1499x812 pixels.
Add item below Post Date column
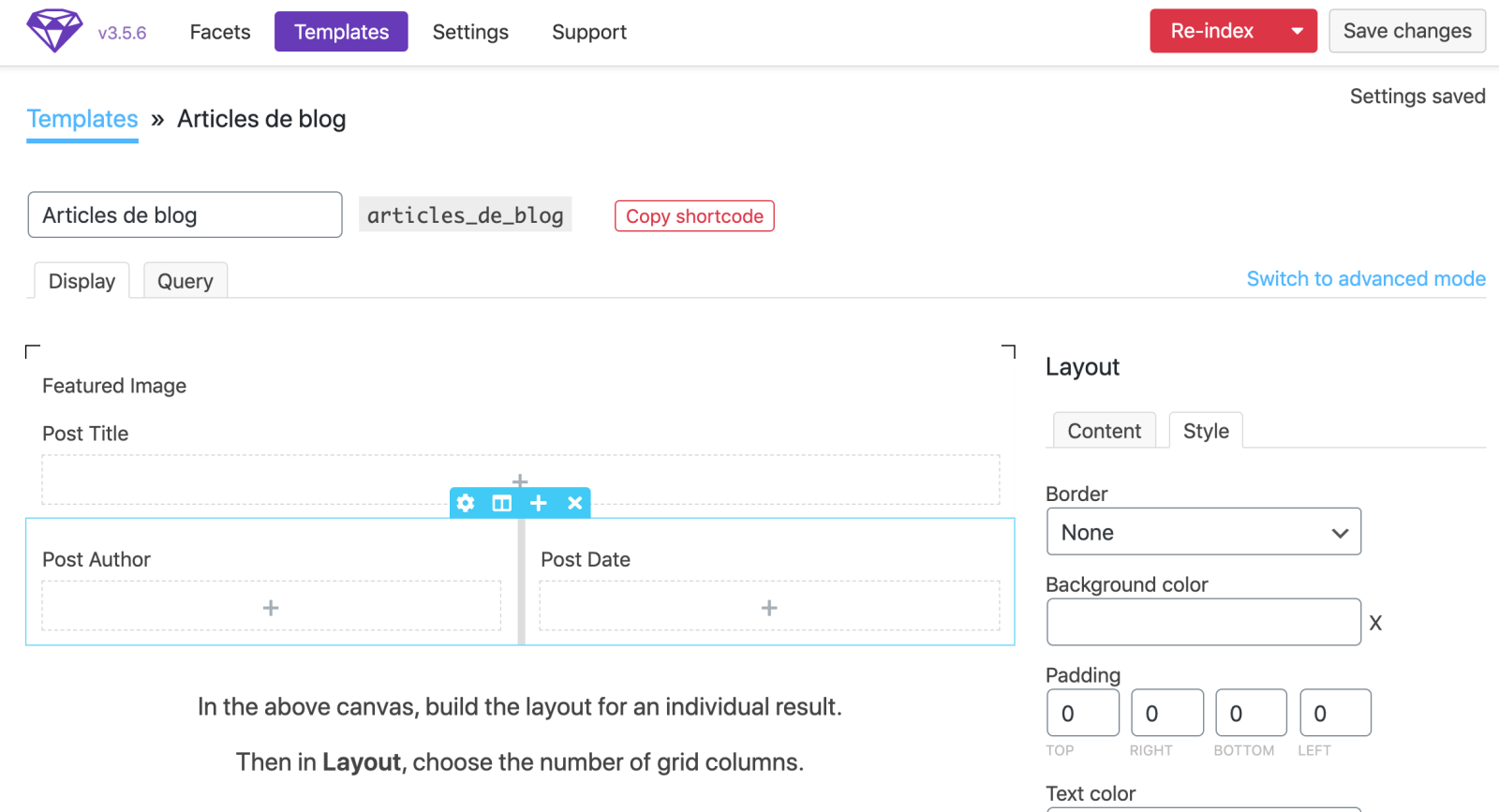[769, 608]
